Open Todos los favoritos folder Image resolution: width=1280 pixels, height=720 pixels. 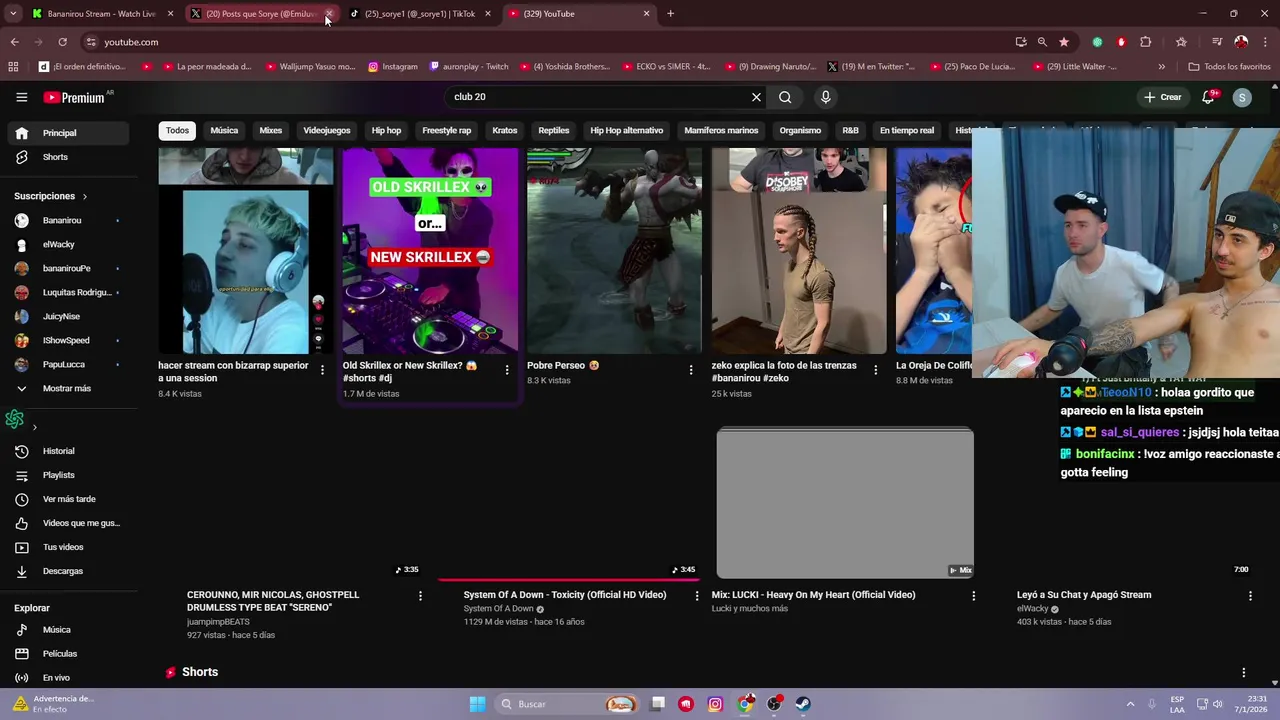[x=1229, y=66]
